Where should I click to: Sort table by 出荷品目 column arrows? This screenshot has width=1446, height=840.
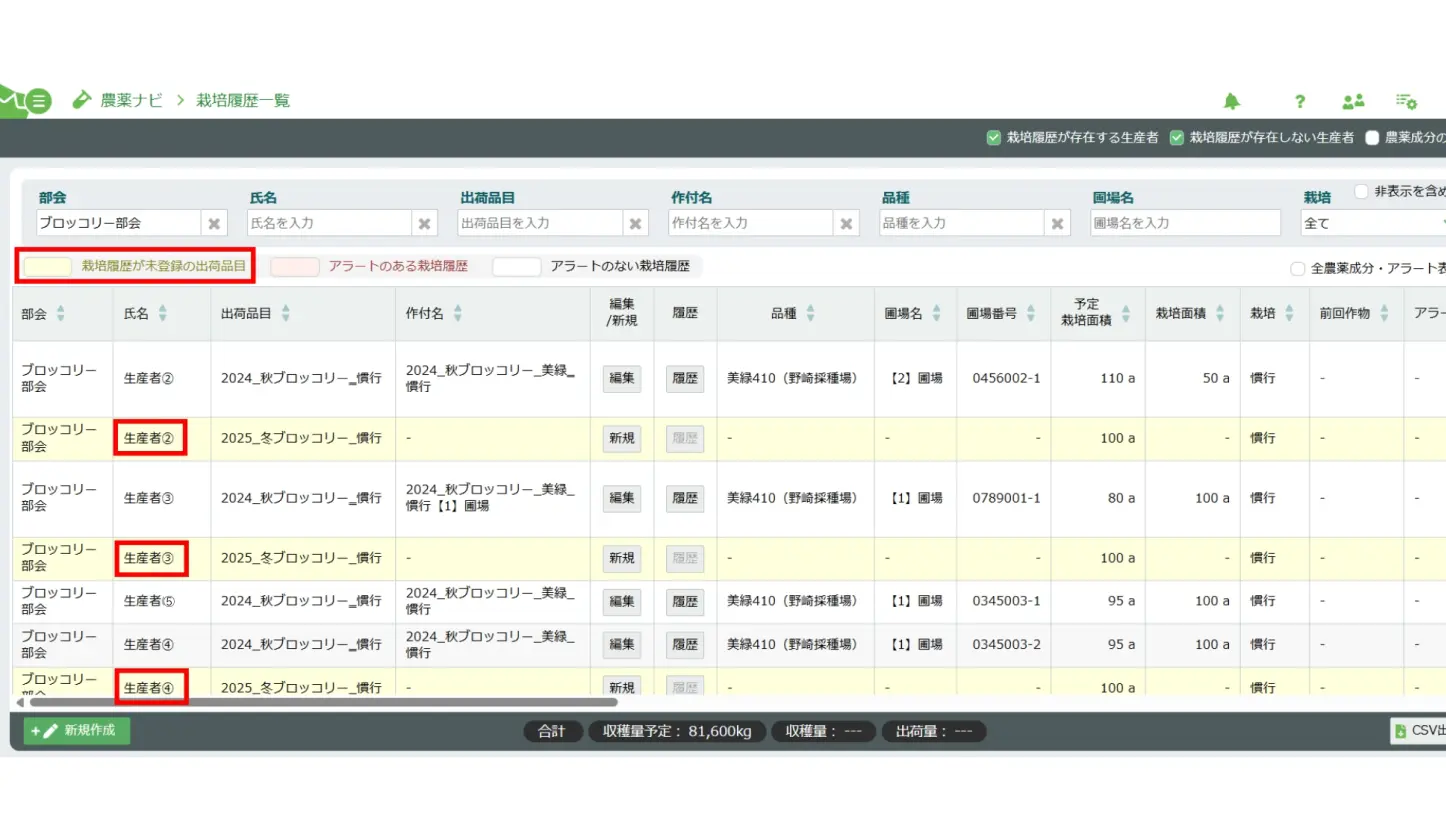286,314
